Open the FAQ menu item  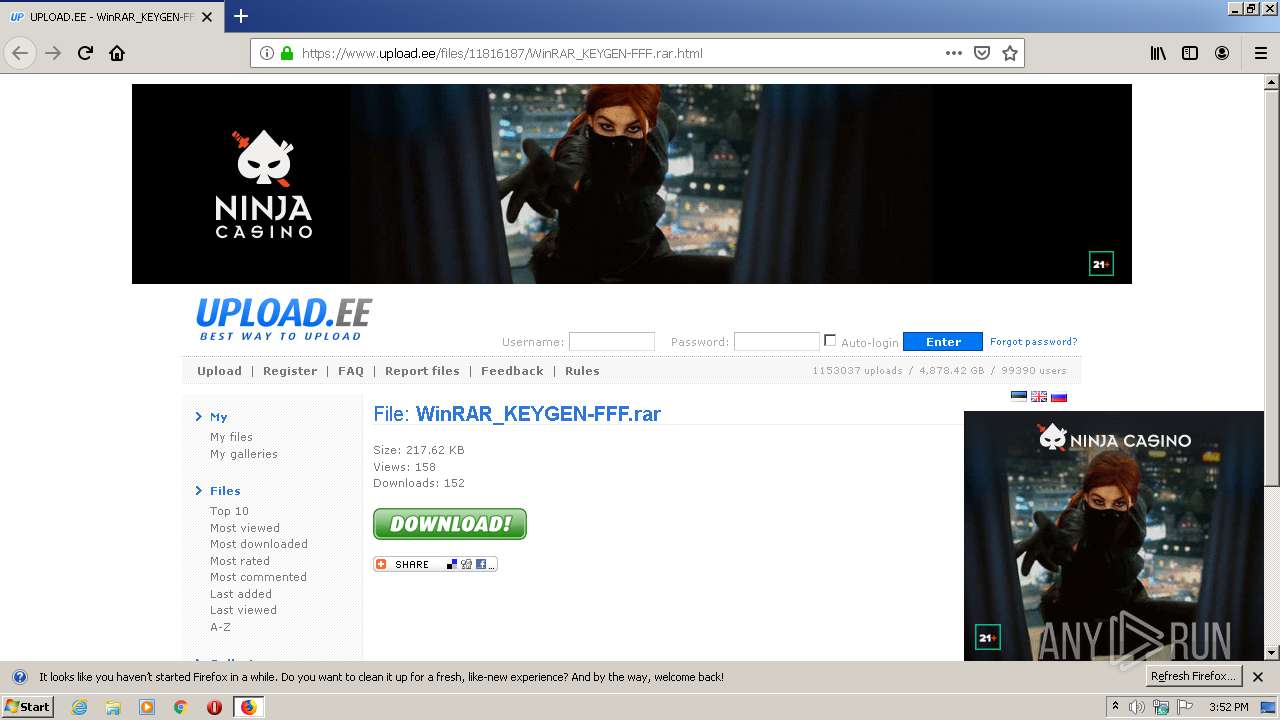[351, 371]
